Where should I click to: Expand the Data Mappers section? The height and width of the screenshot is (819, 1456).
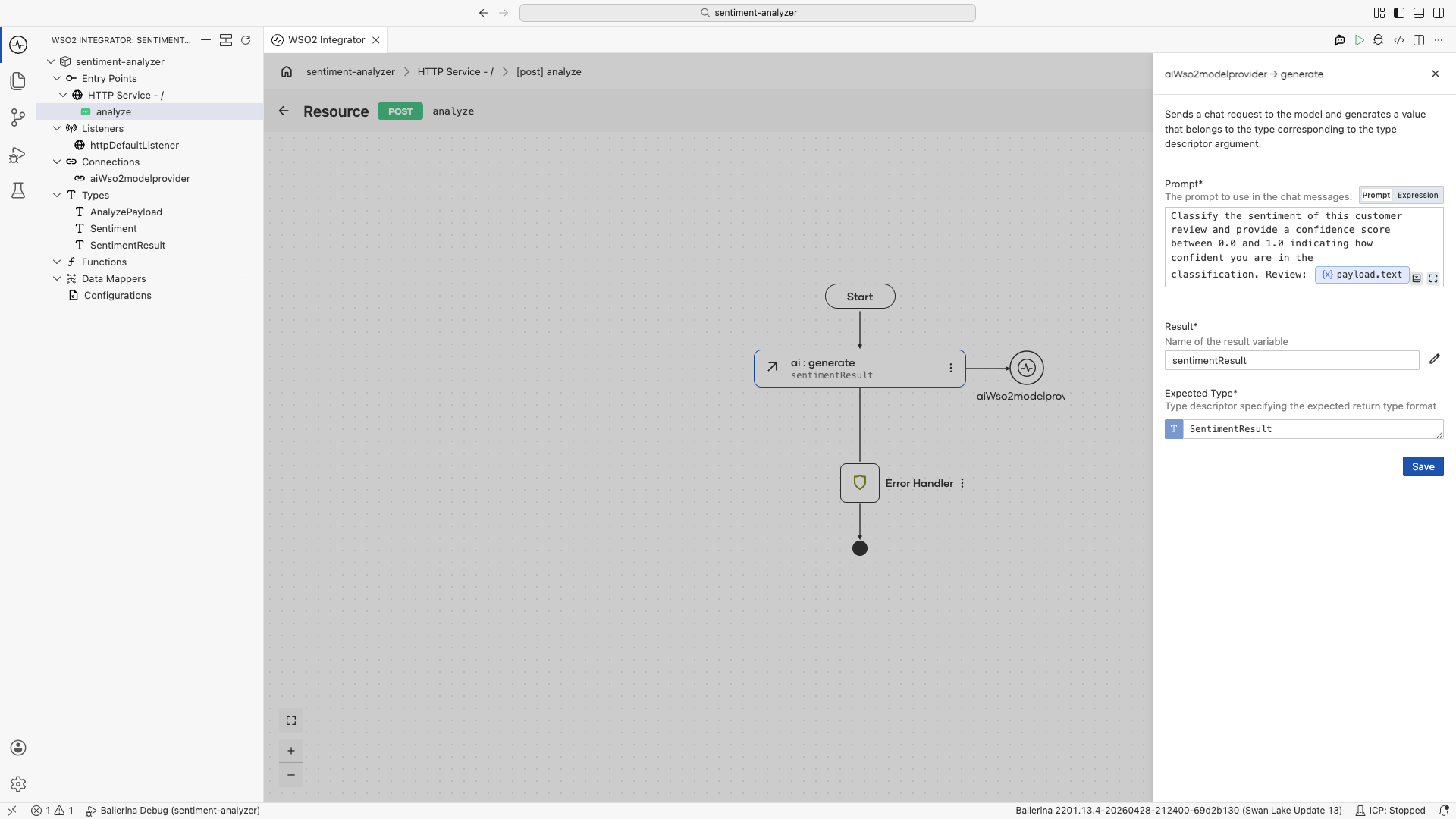pyautogui.click(x=57, y=278)
